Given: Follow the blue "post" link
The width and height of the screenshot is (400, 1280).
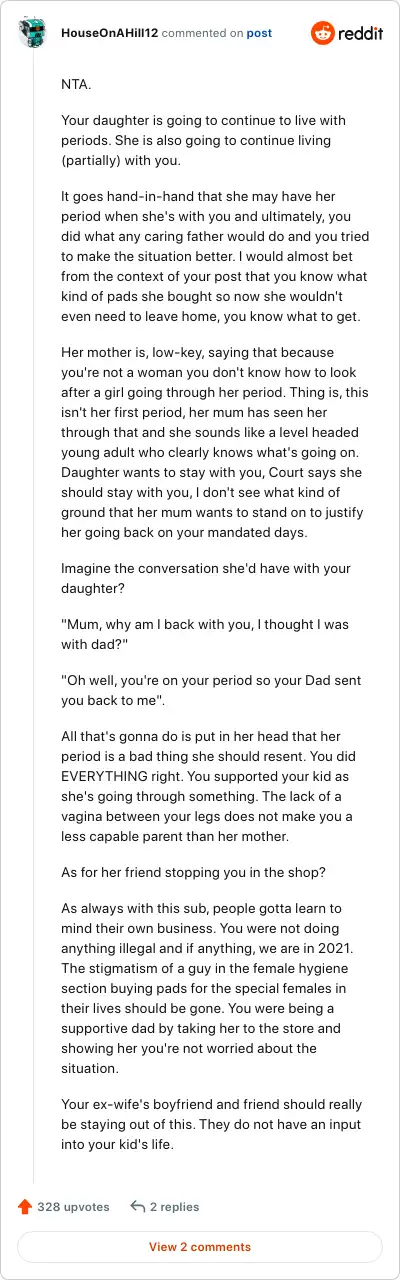Looking at the screenshot, I should [259, 33].
